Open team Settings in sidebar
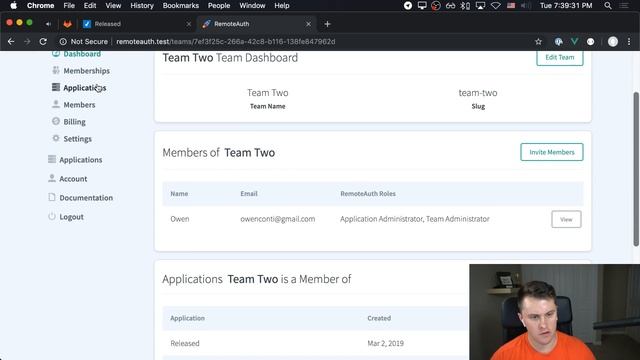Viewport: 640px width, 360px height. [x=78, y=139]
